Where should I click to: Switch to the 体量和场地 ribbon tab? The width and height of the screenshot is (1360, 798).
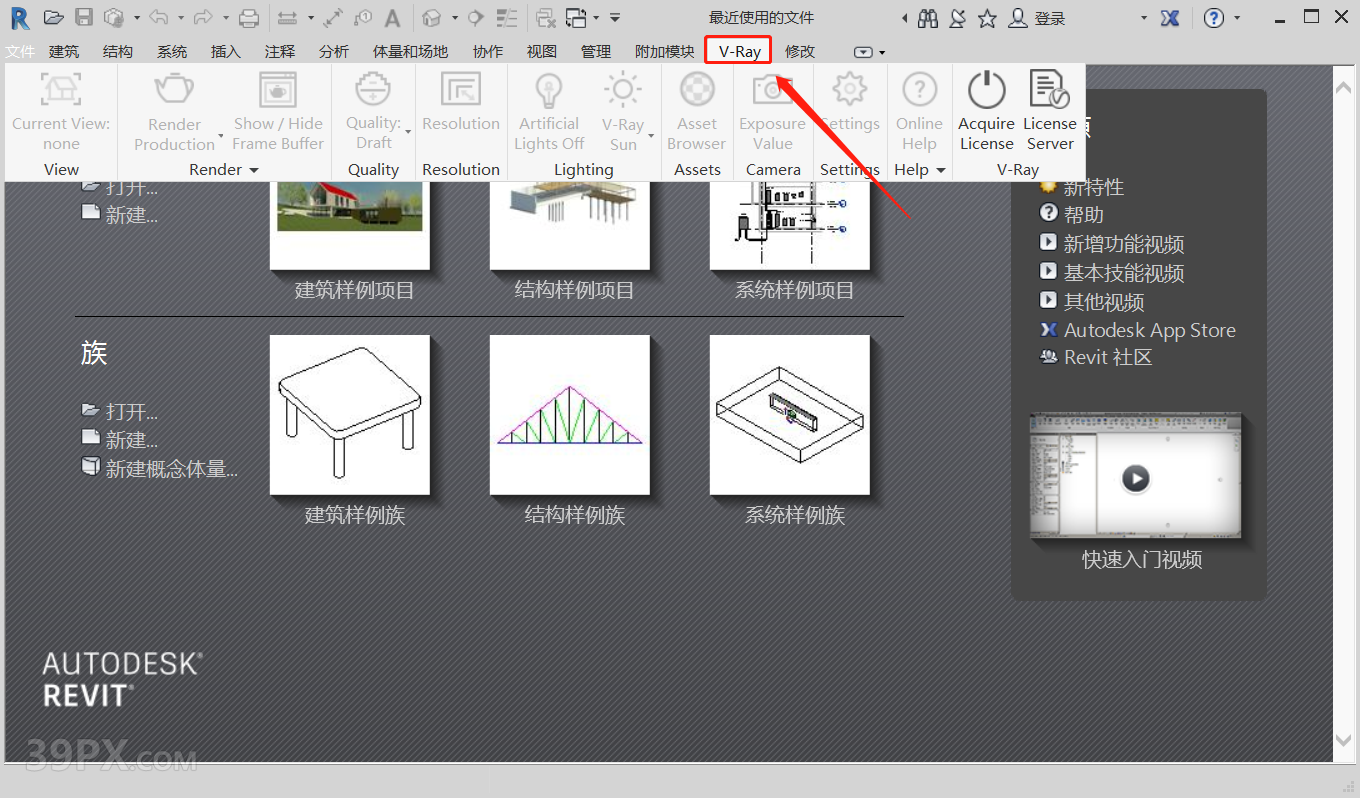[x=410, y=52]
